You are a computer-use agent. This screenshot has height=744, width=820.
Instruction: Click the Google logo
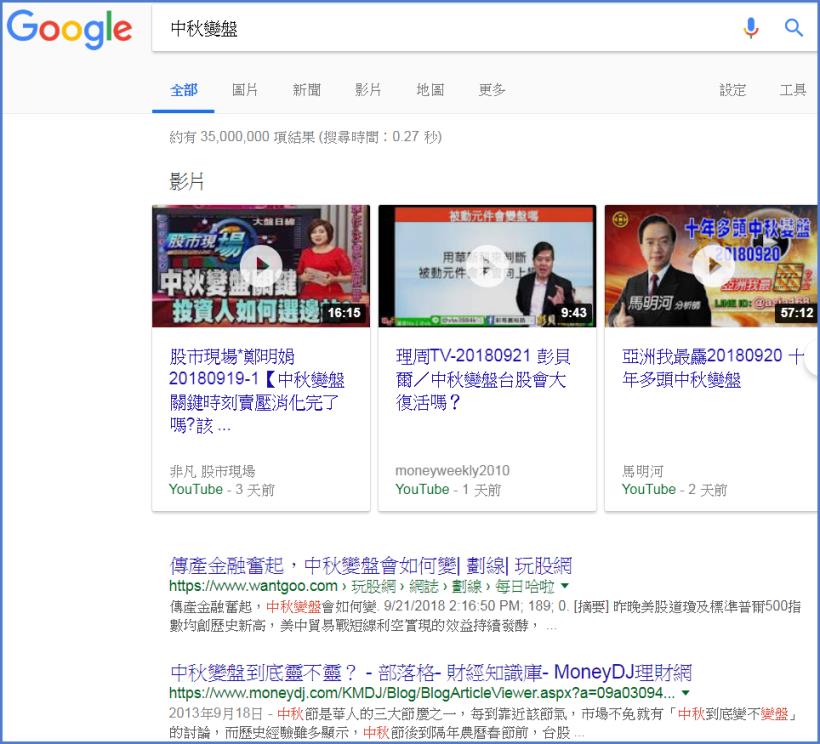point(69,29)
